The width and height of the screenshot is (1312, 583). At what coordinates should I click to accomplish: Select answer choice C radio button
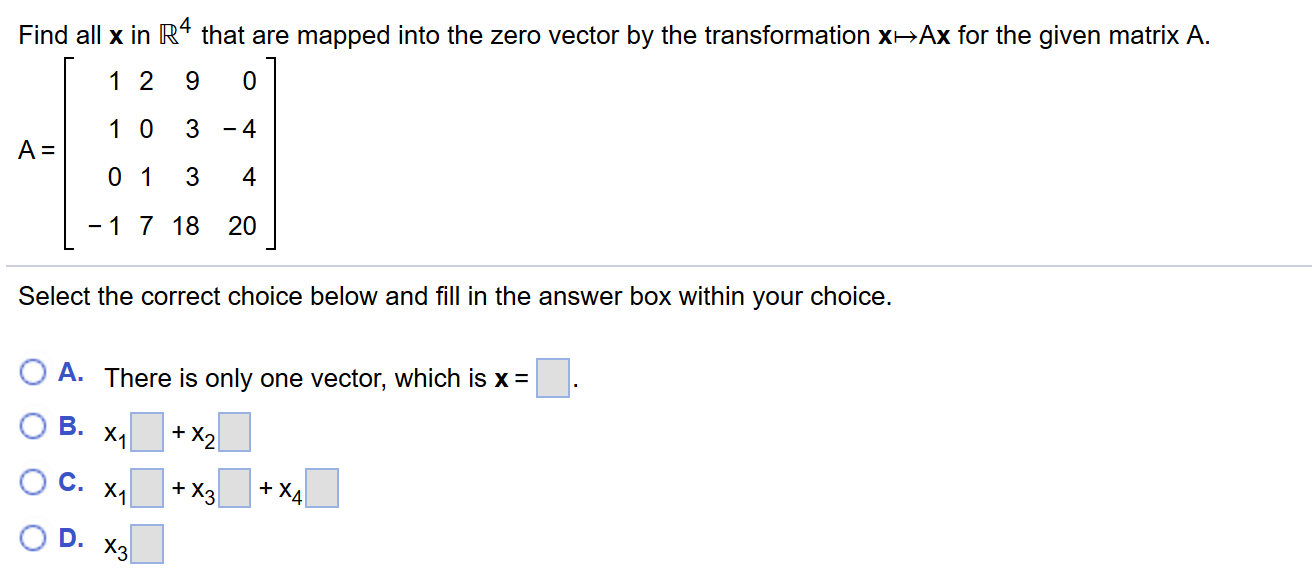35,481
